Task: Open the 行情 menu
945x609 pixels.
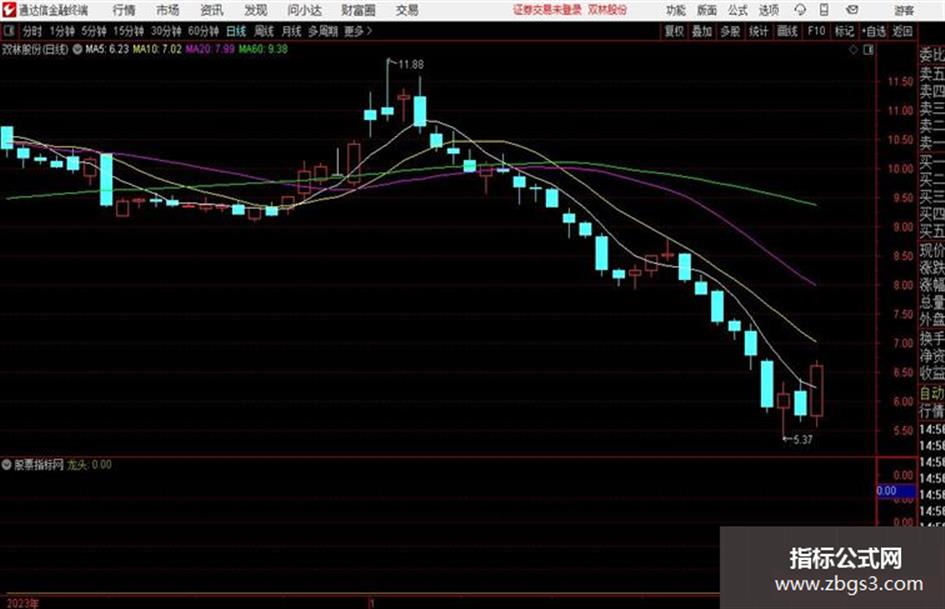Action: [124, 10]
